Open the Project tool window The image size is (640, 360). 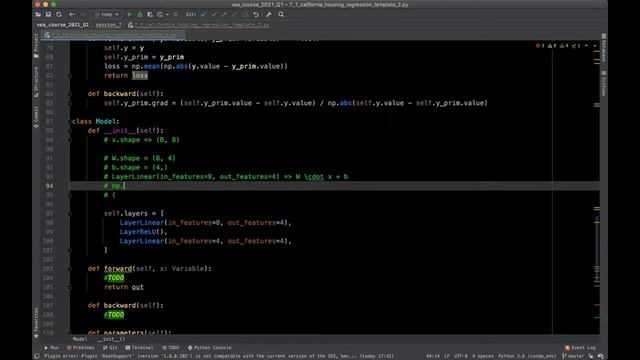click(36, 45)
